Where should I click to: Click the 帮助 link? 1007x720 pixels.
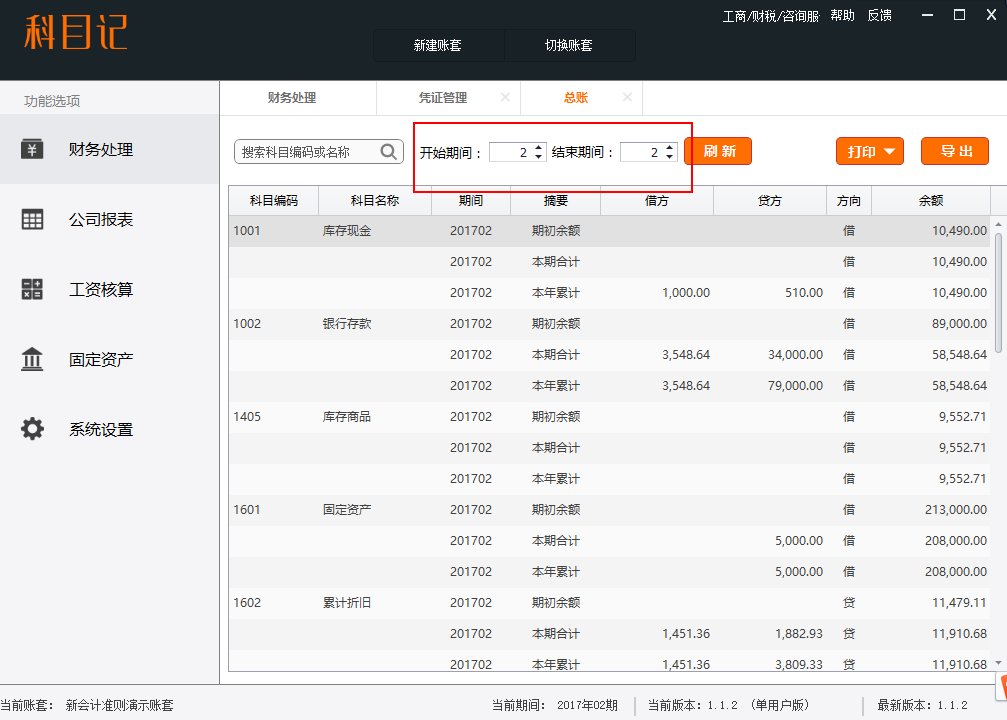(x=842, y=15)
